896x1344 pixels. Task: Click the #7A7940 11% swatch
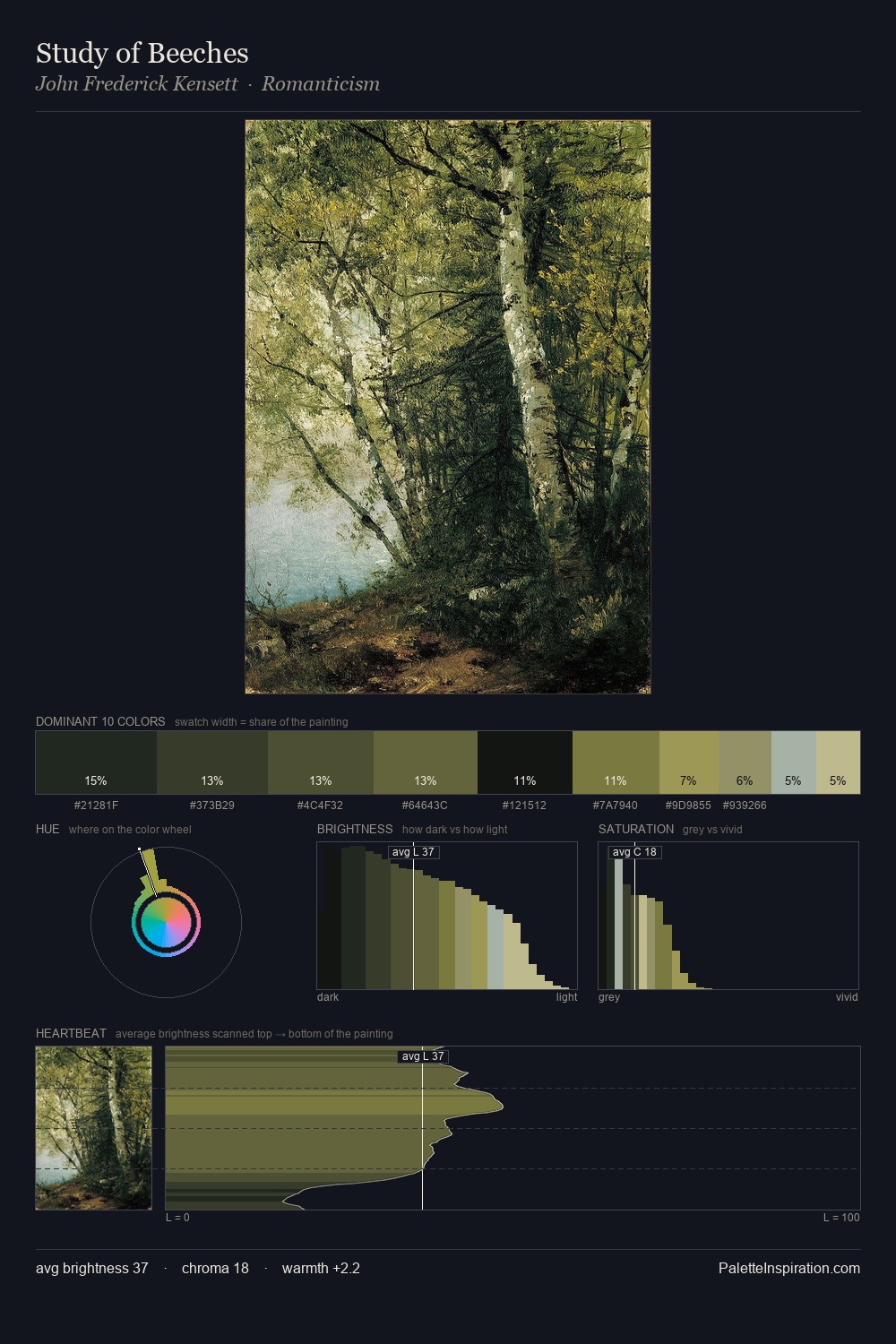616,762
